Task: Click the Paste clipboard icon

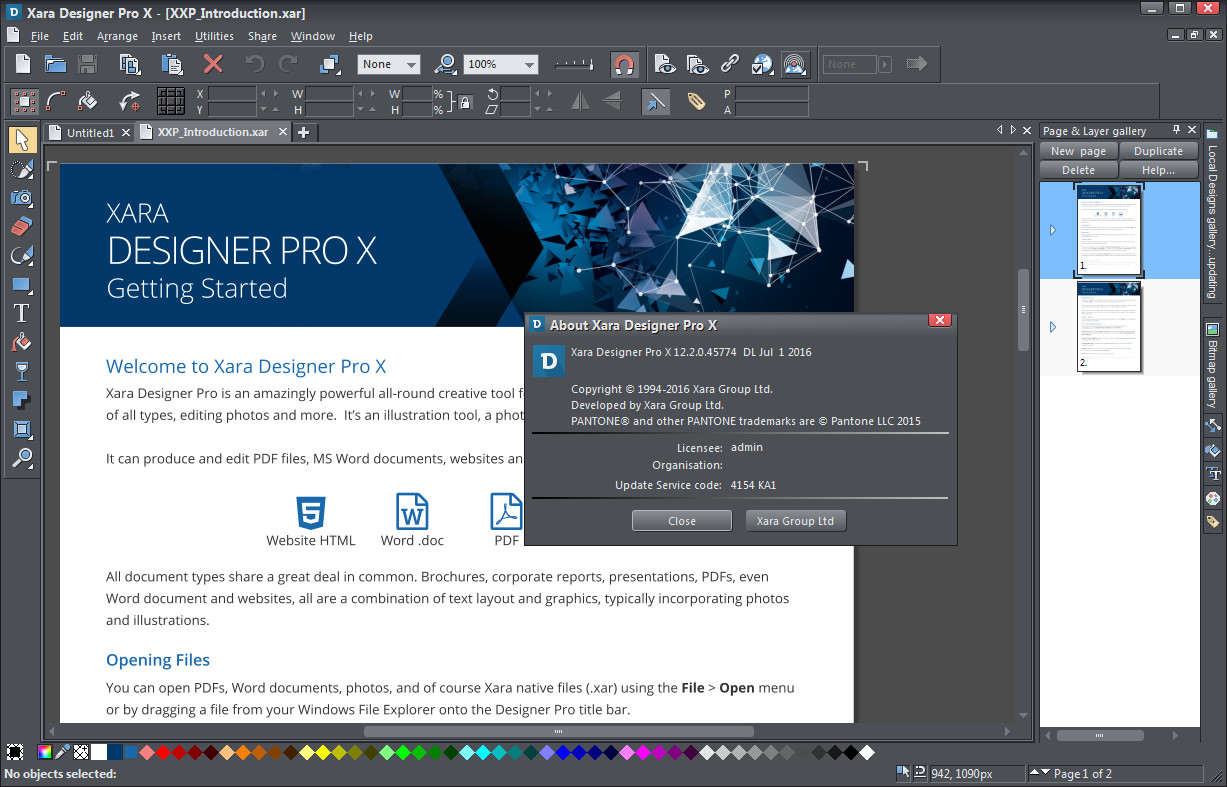Action: [x=171, y=64]
